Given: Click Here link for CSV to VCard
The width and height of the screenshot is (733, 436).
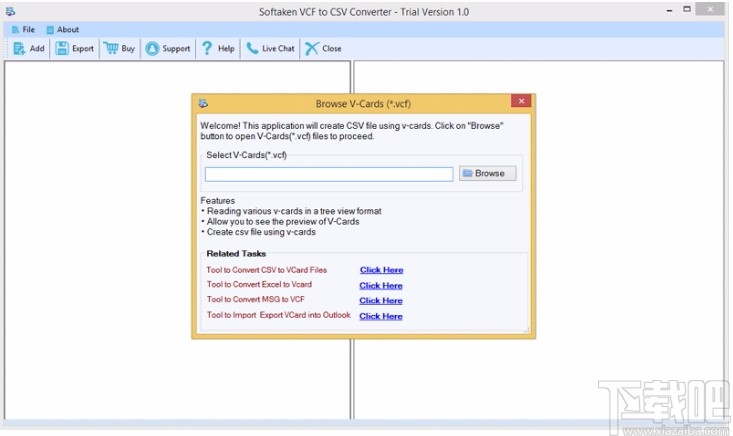Looking at the screenshot, I should coord(381,270).
